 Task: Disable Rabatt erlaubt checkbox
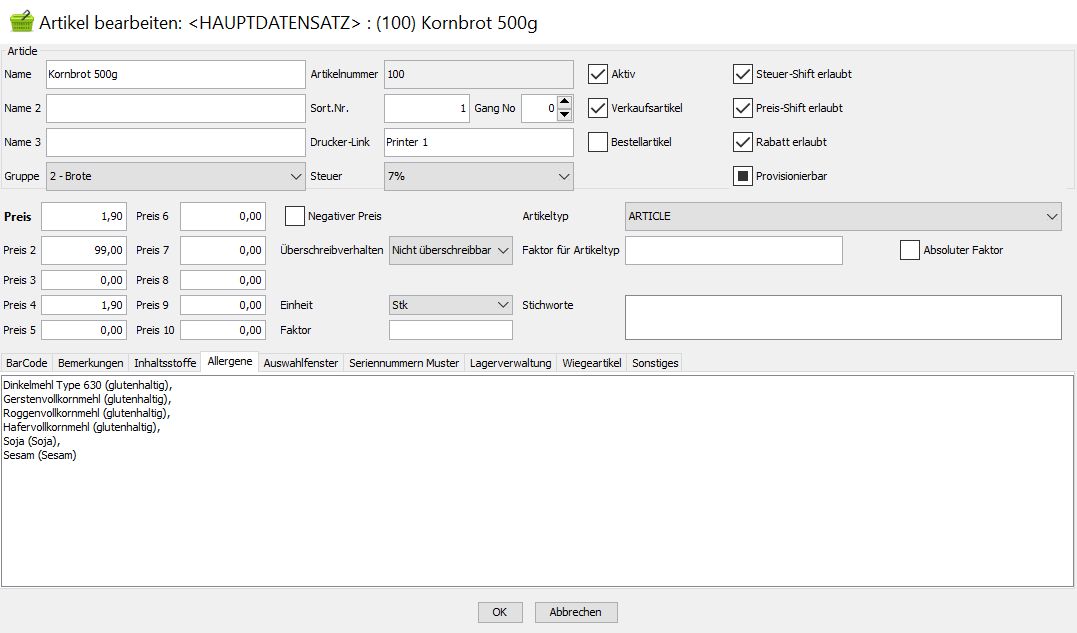pyautogui.click(x=743, y=142)
